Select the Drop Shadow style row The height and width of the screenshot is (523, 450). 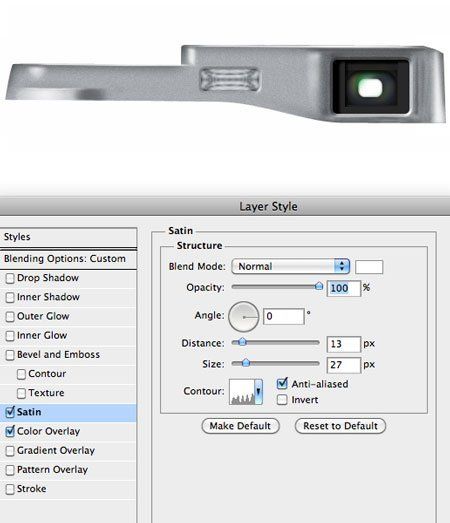pyautogui.click(x=68, y=278)
